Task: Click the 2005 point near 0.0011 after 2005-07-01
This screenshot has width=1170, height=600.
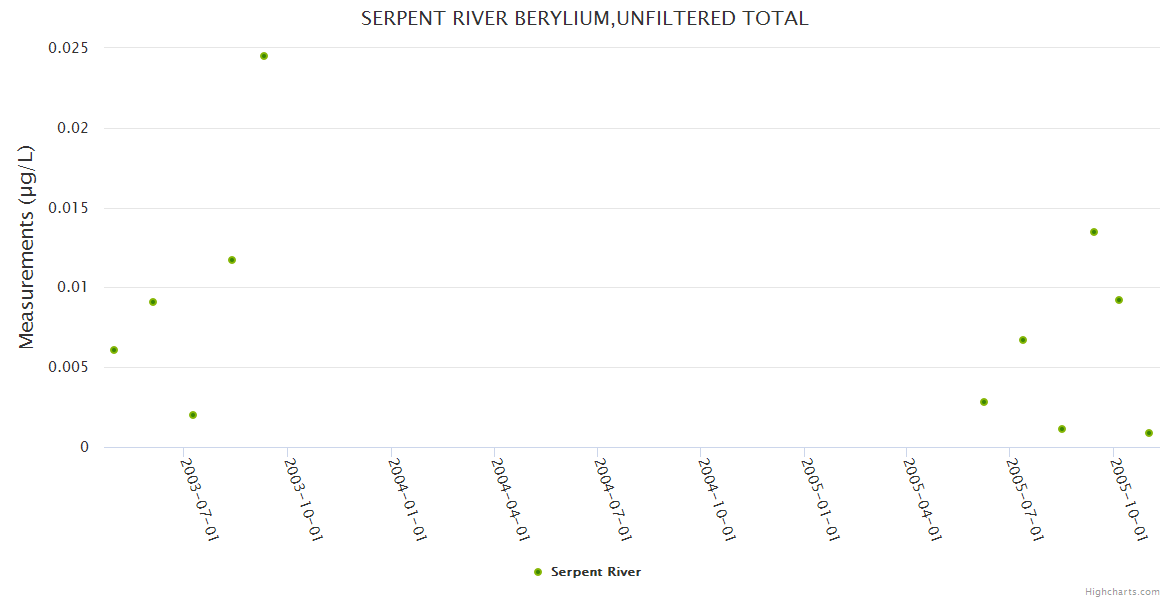Action: click(x=1062, y=429)
